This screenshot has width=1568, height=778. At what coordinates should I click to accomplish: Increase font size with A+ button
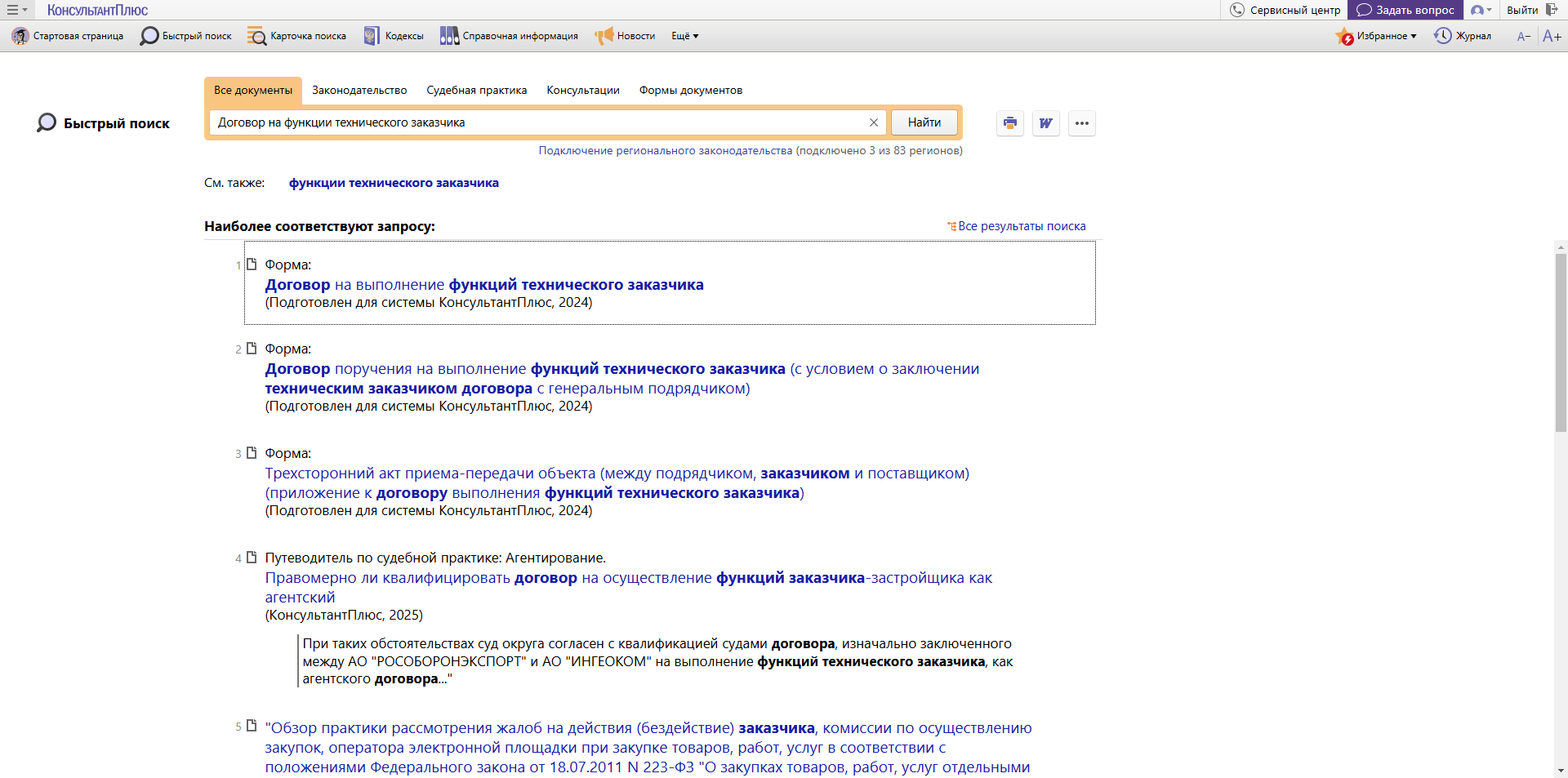1552,36
